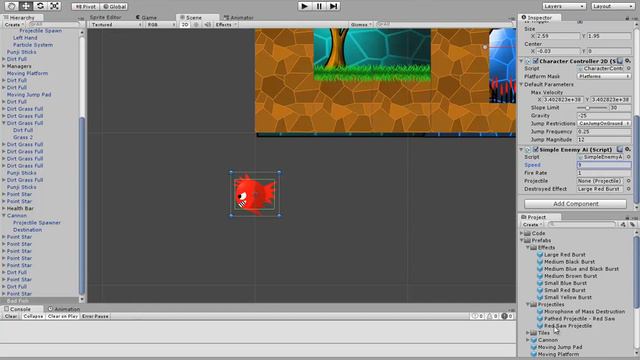This screenshot has height=360, width=640.
Task: Expand the Code folder in Project
Action: coord(521,233)
